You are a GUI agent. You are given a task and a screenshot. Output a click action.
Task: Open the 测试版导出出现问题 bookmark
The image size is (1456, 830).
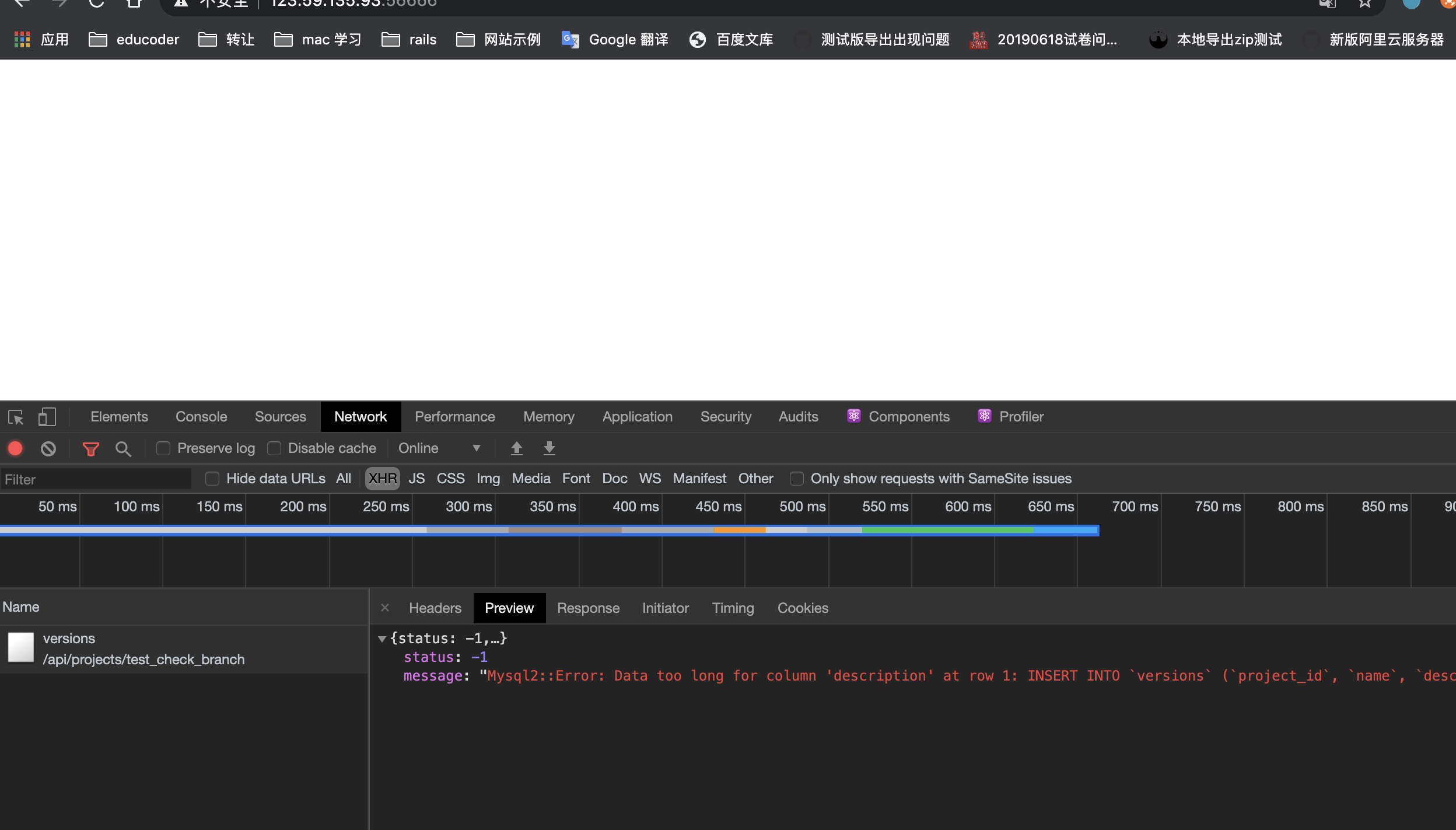(872, 39)
